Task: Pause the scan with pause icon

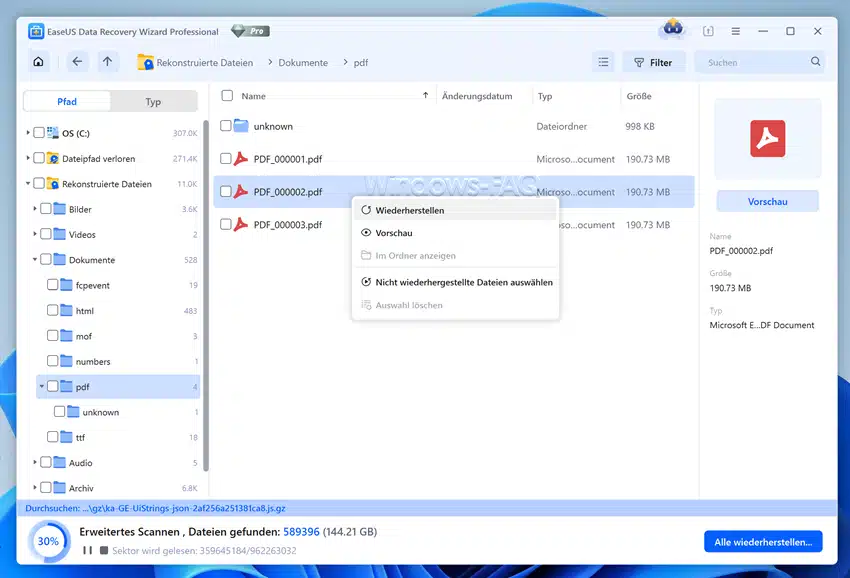Action: [87, 550]
